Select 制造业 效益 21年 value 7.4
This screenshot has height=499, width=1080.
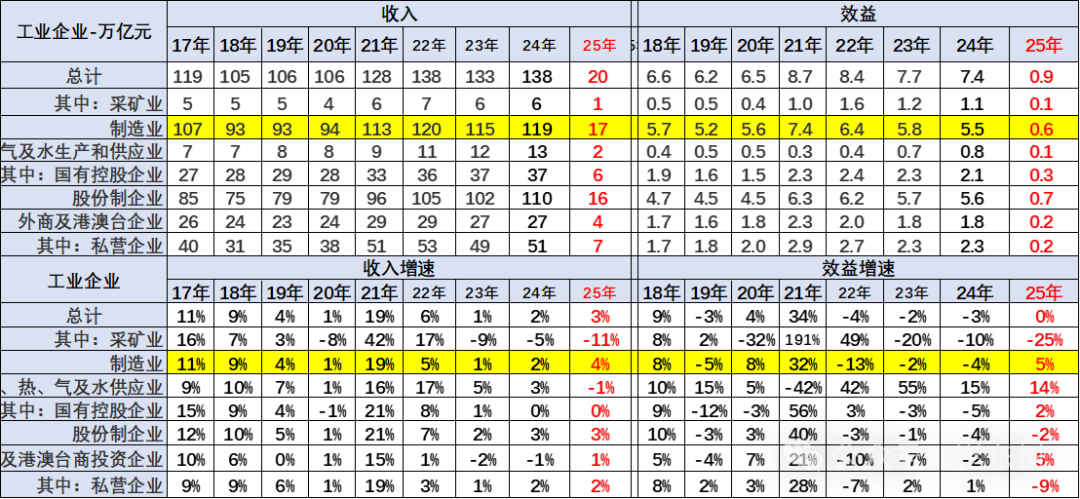(802, 127)
